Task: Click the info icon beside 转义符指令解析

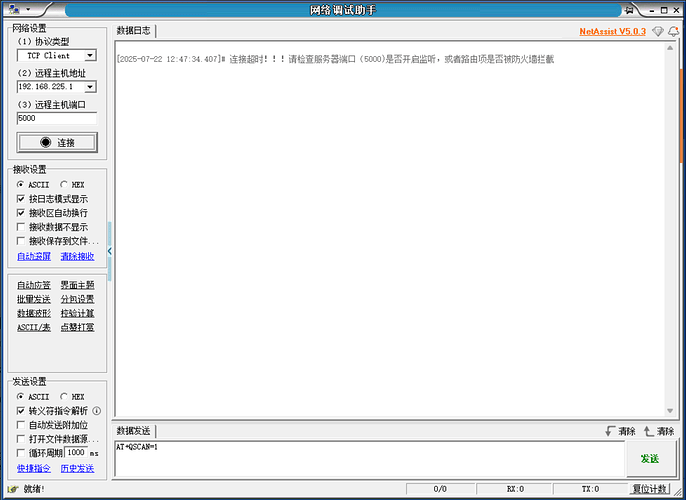Action: (97, 411)
